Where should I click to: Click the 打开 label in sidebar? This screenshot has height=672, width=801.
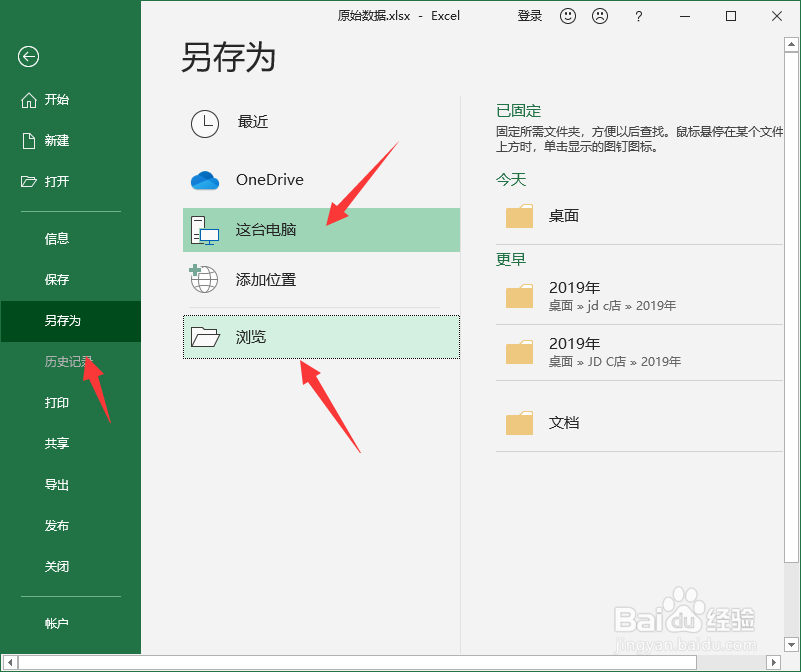[x=57, y=181]
